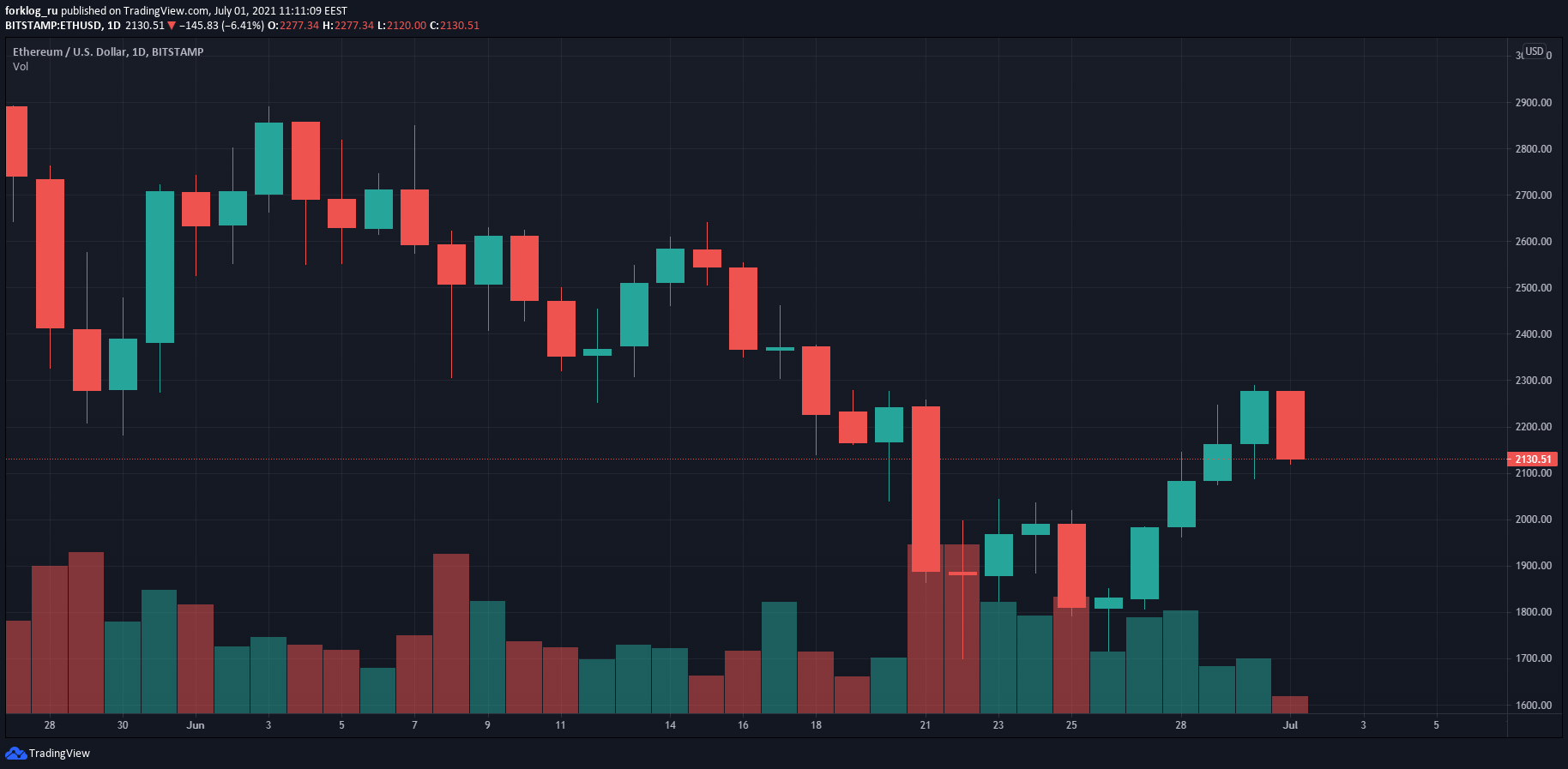Click the 2900.00 price axis label
Screen dimensions: 1568x769
pos(1533,103)
